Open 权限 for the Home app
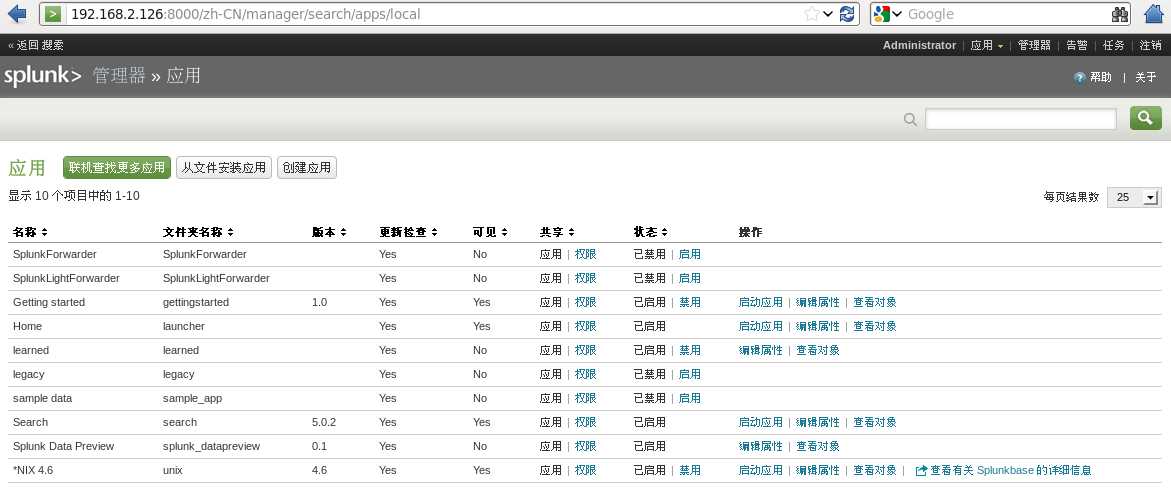This screenshot has height=499, width=1171. (586, 326)
